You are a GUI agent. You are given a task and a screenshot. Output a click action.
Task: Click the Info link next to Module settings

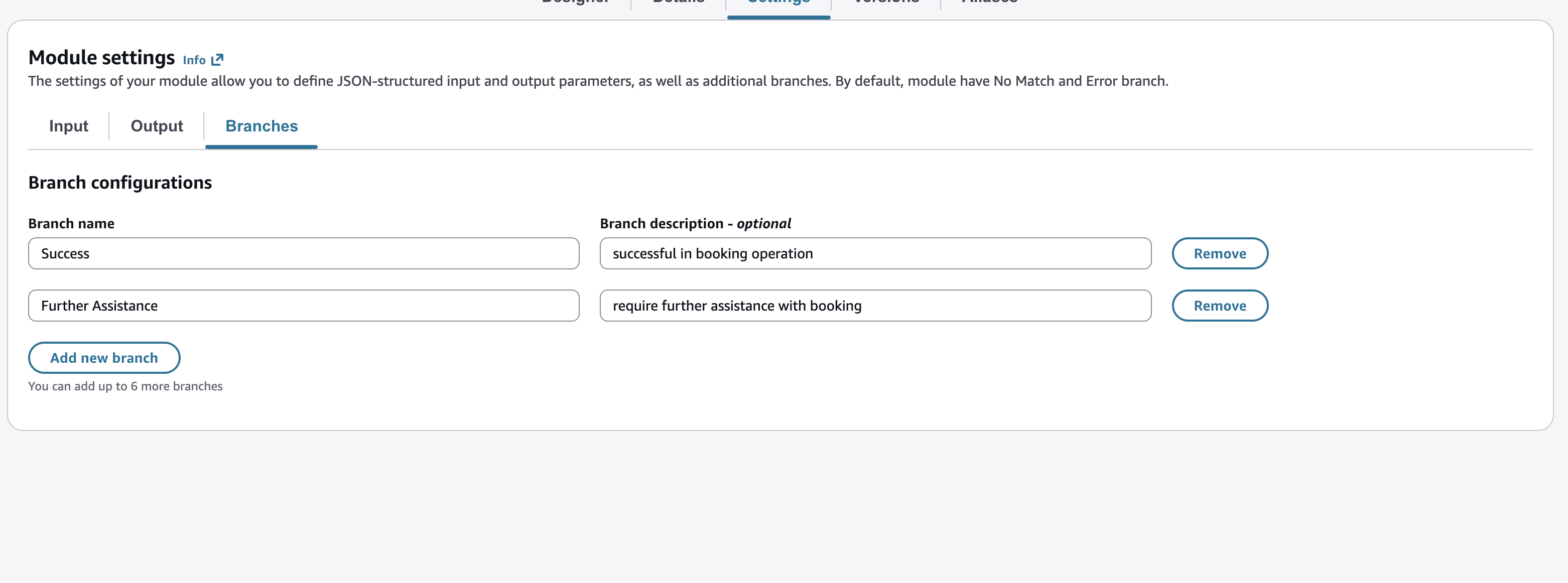point(194,60)
